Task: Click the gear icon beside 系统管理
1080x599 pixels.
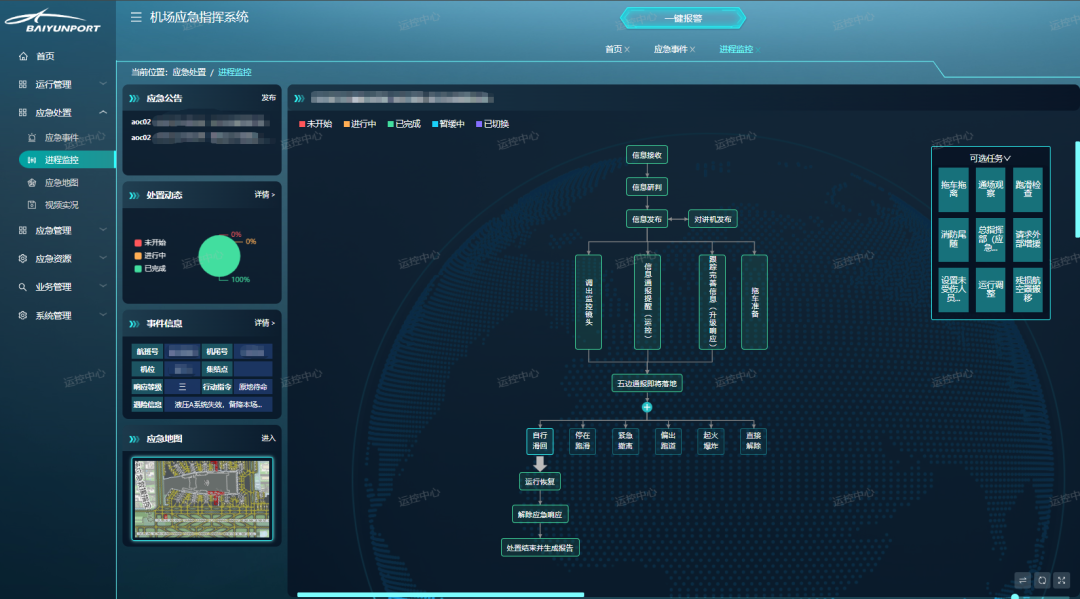Action: pyautogui.click(x=23, y=315)
